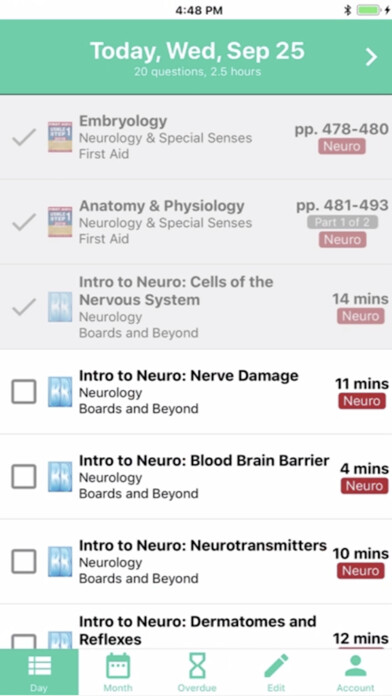Tap the Neuro tag beside Nerve Damage

362,401
